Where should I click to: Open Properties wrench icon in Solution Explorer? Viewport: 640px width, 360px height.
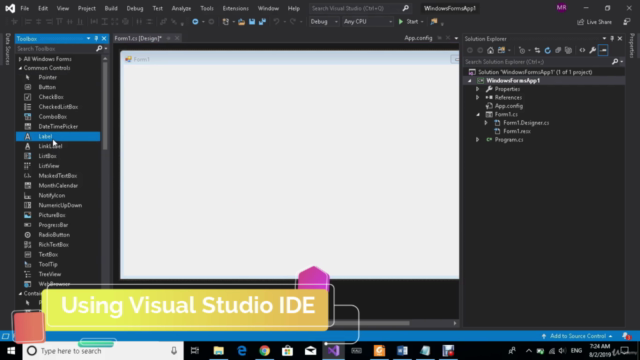click(x=592, y=50)
